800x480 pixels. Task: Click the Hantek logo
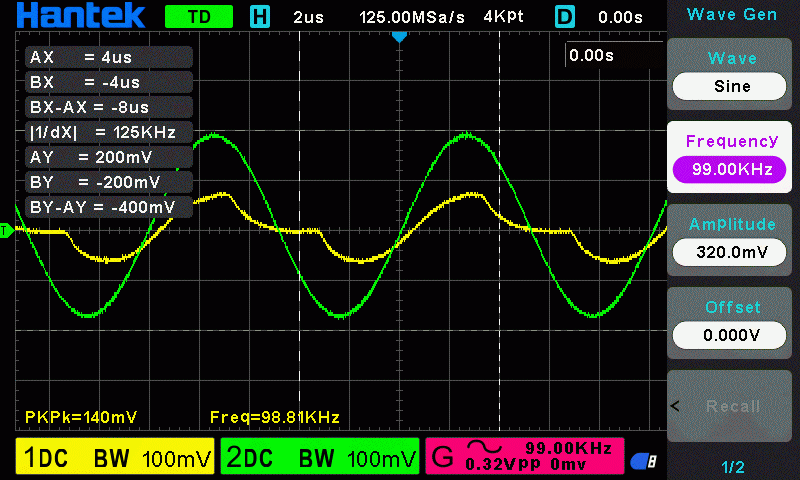click(81, 16)
